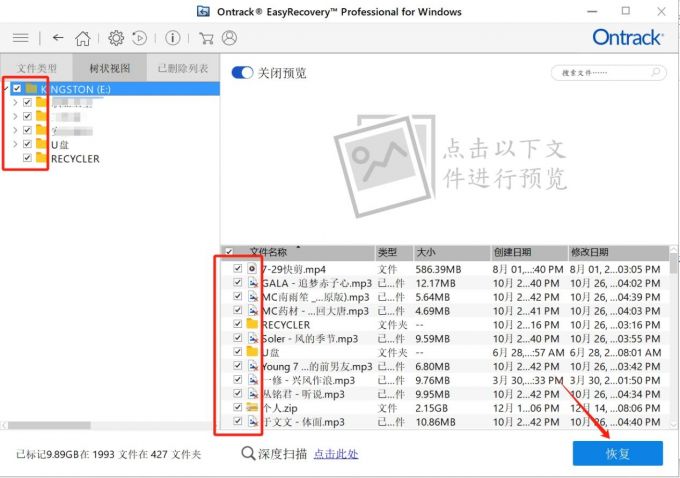The image size is (680, 478).
Task: Expand the first blurred folder under KINGSTON
Action: (15, 102)
